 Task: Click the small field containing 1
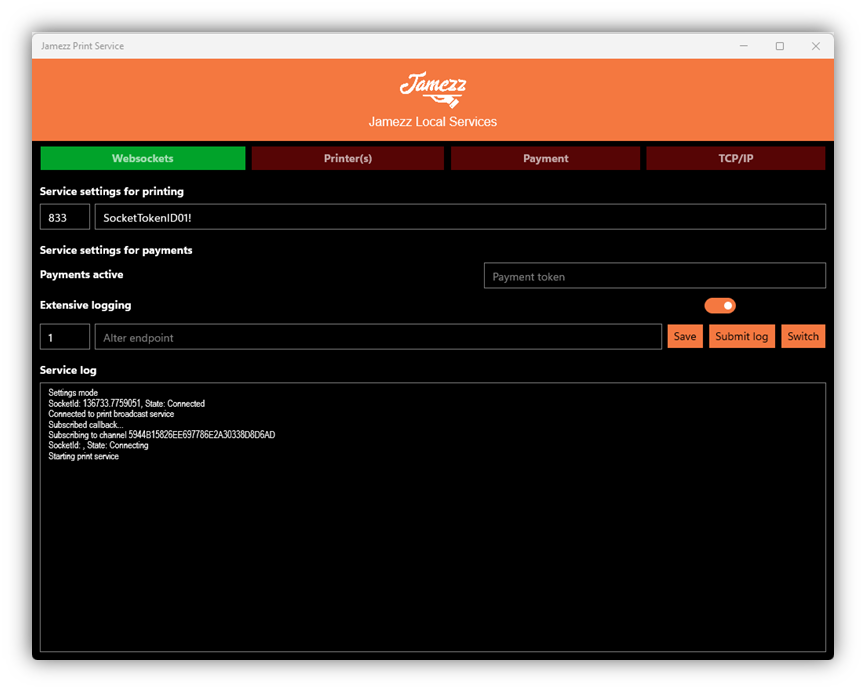(65, 337)
